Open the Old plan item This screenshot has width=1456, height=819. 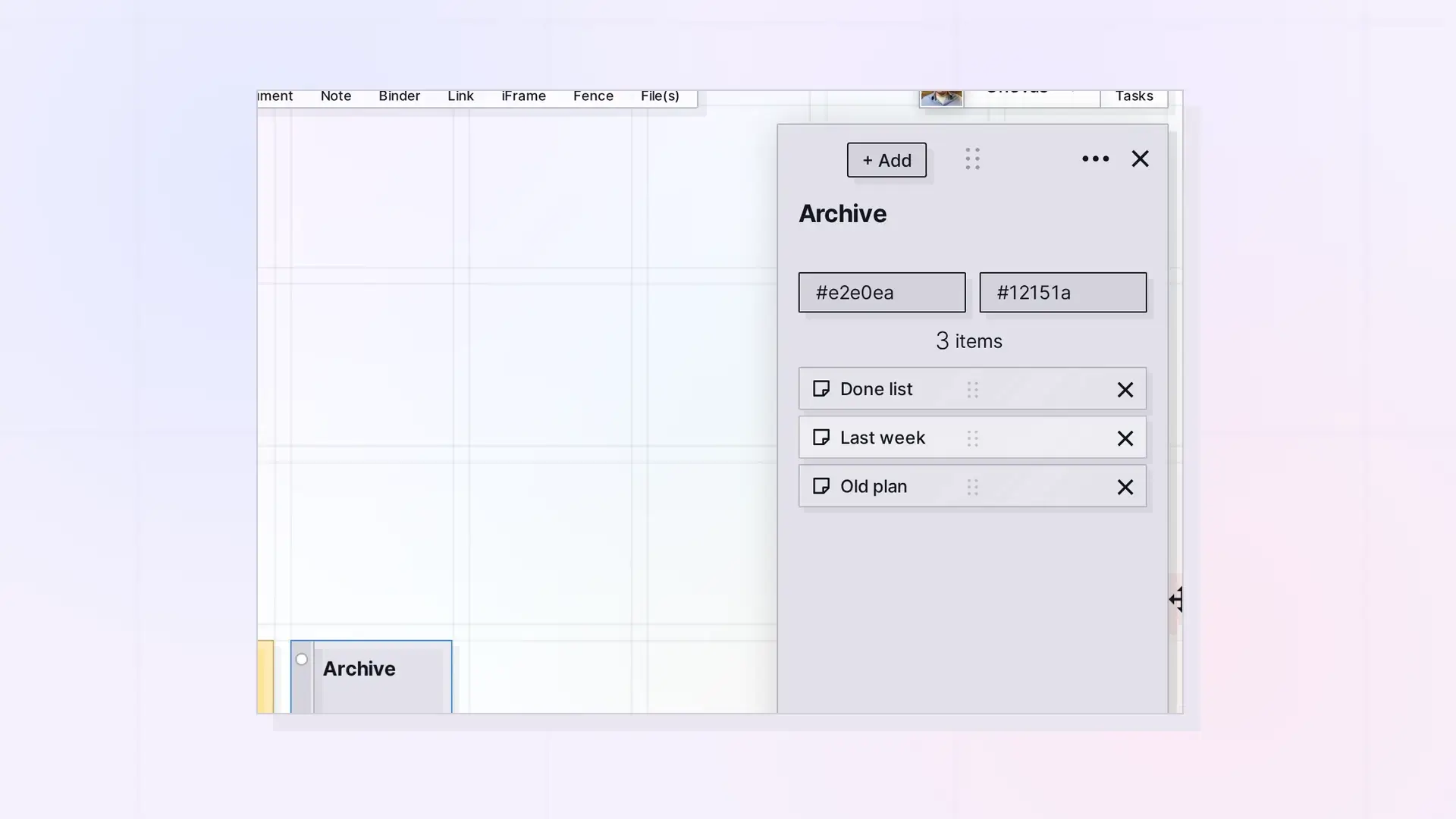pyautogui.click(x=972, y=486)
